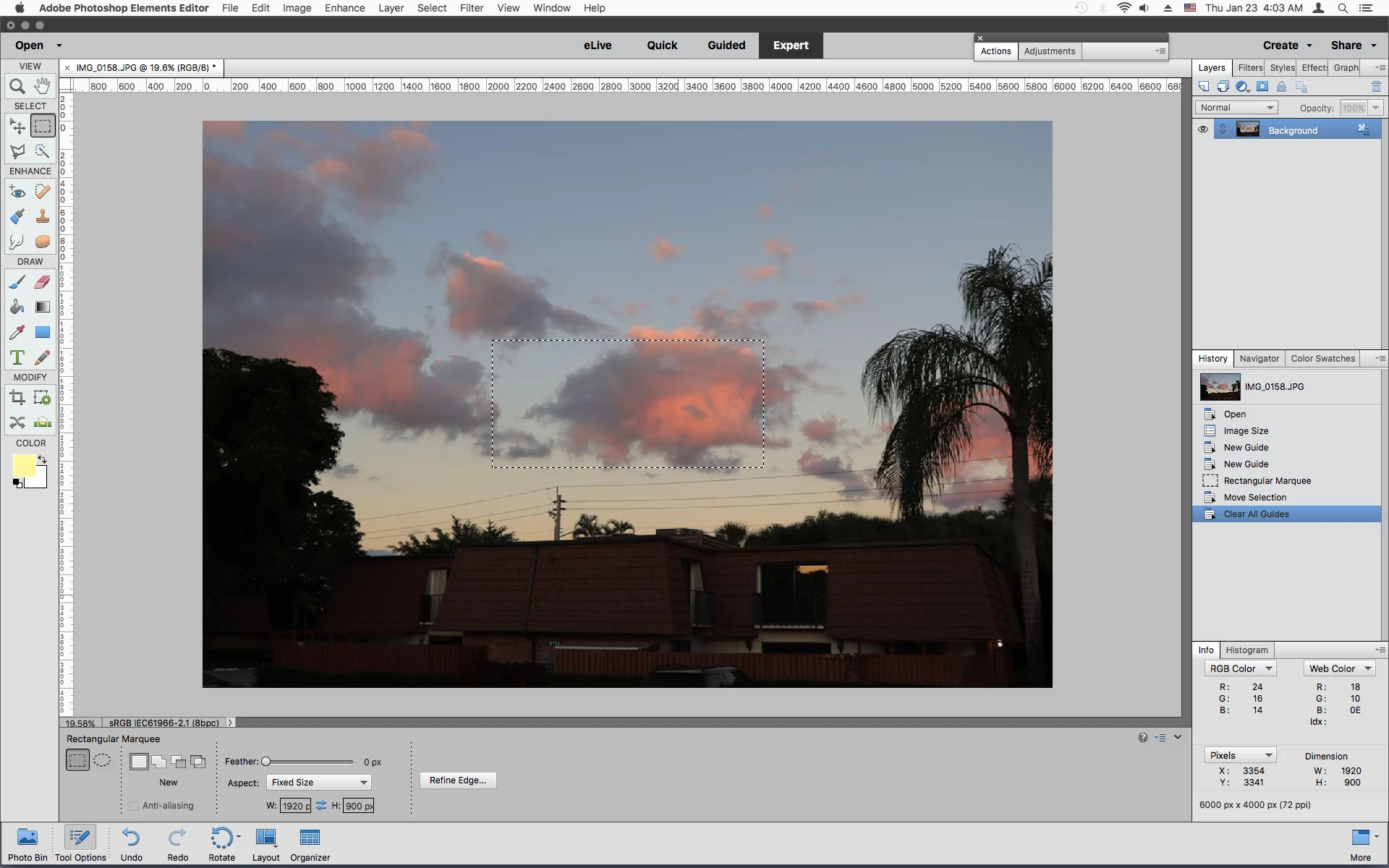Open the Aspect Fixed Size dropdown

318,783
